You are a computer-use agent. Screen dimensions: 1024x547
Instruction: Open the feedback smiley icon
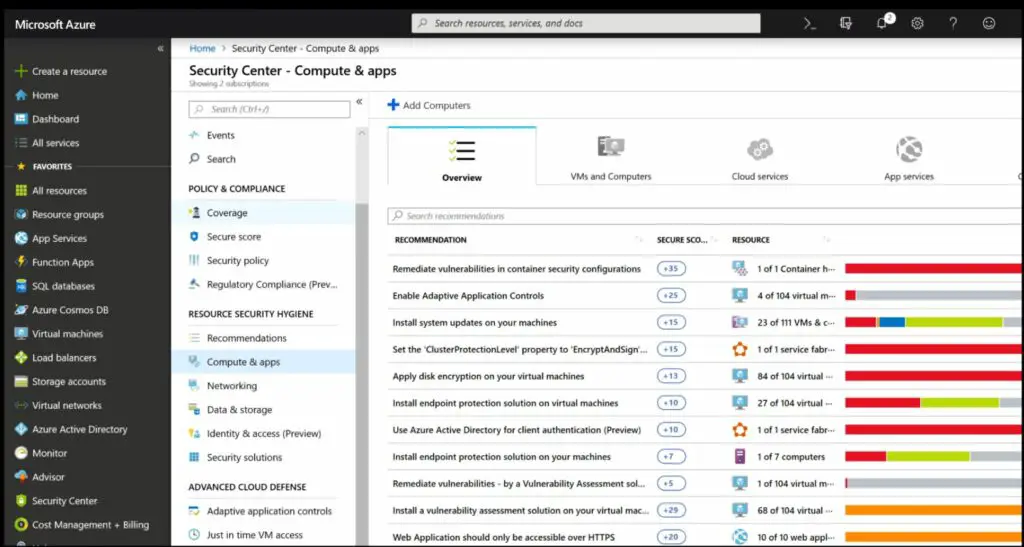pos(989,23)
